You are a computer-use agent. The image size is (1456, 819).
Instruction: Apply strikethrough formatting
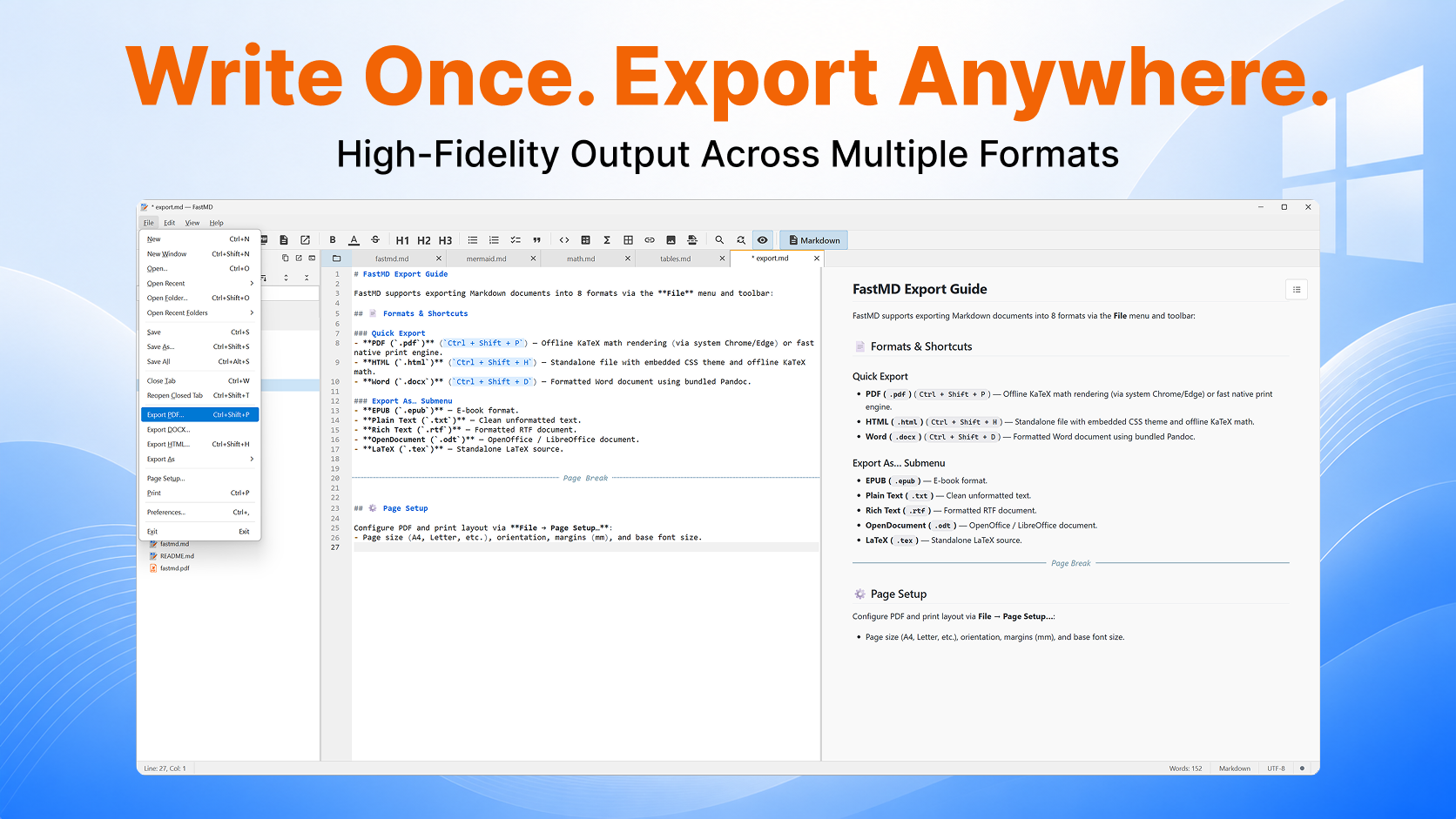pyautogui.click(x=375, y=240)
